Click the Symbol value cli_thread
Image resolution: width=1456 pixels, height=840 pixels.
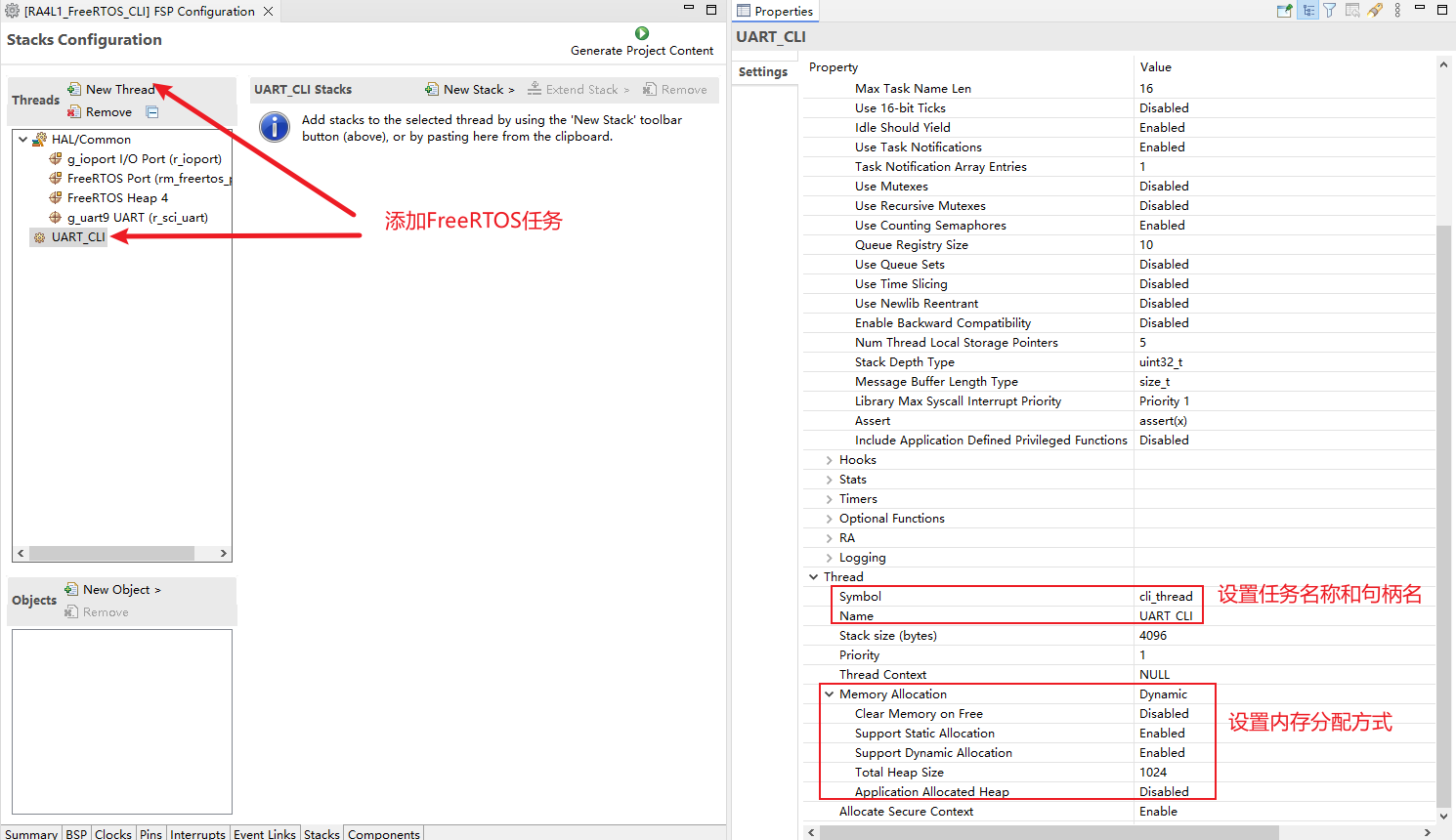tap(1166, 597)
